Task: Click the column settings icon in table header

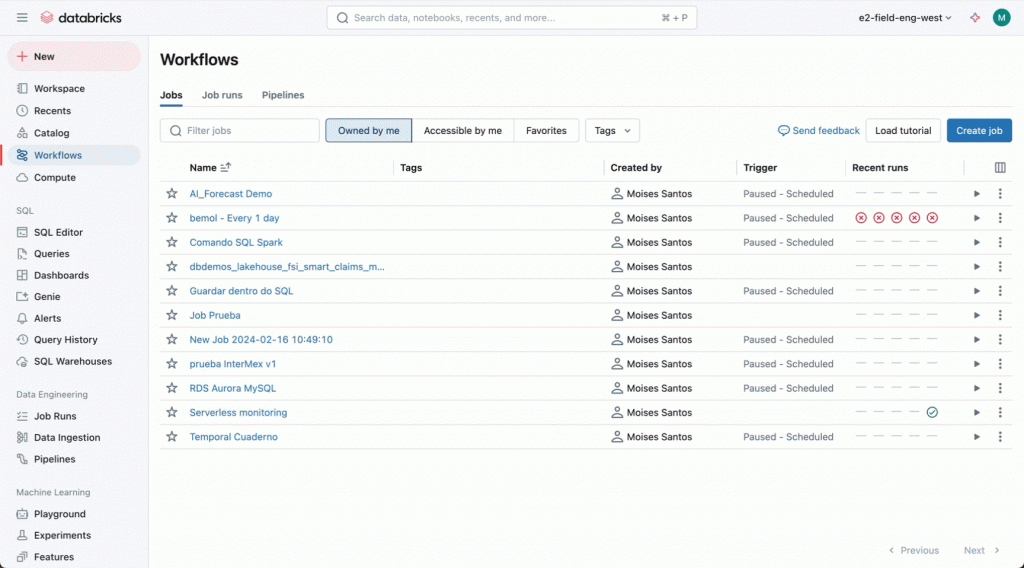Action: click(x=1000, y=168)
